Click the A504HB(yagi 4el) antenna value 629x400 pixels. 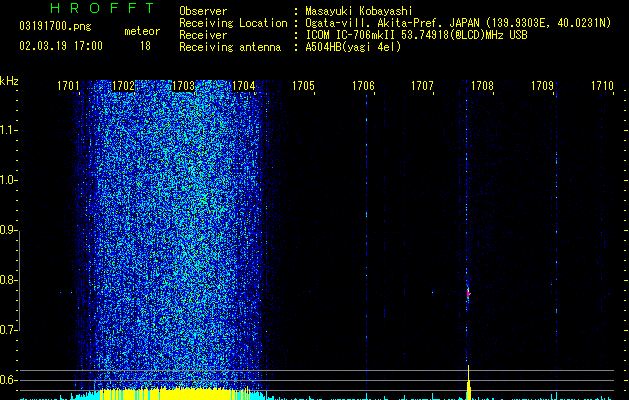coord(353,47)
